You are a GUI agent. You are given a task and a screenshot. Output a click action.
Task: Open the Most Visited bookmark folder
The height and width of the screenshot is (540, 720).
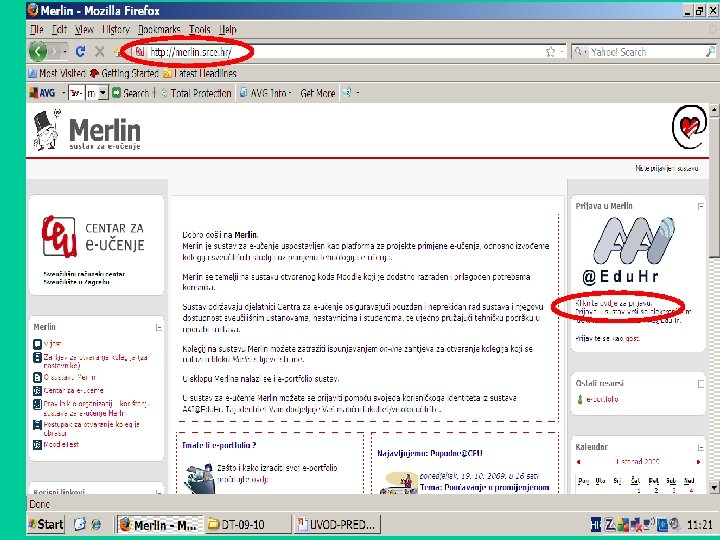57,73
